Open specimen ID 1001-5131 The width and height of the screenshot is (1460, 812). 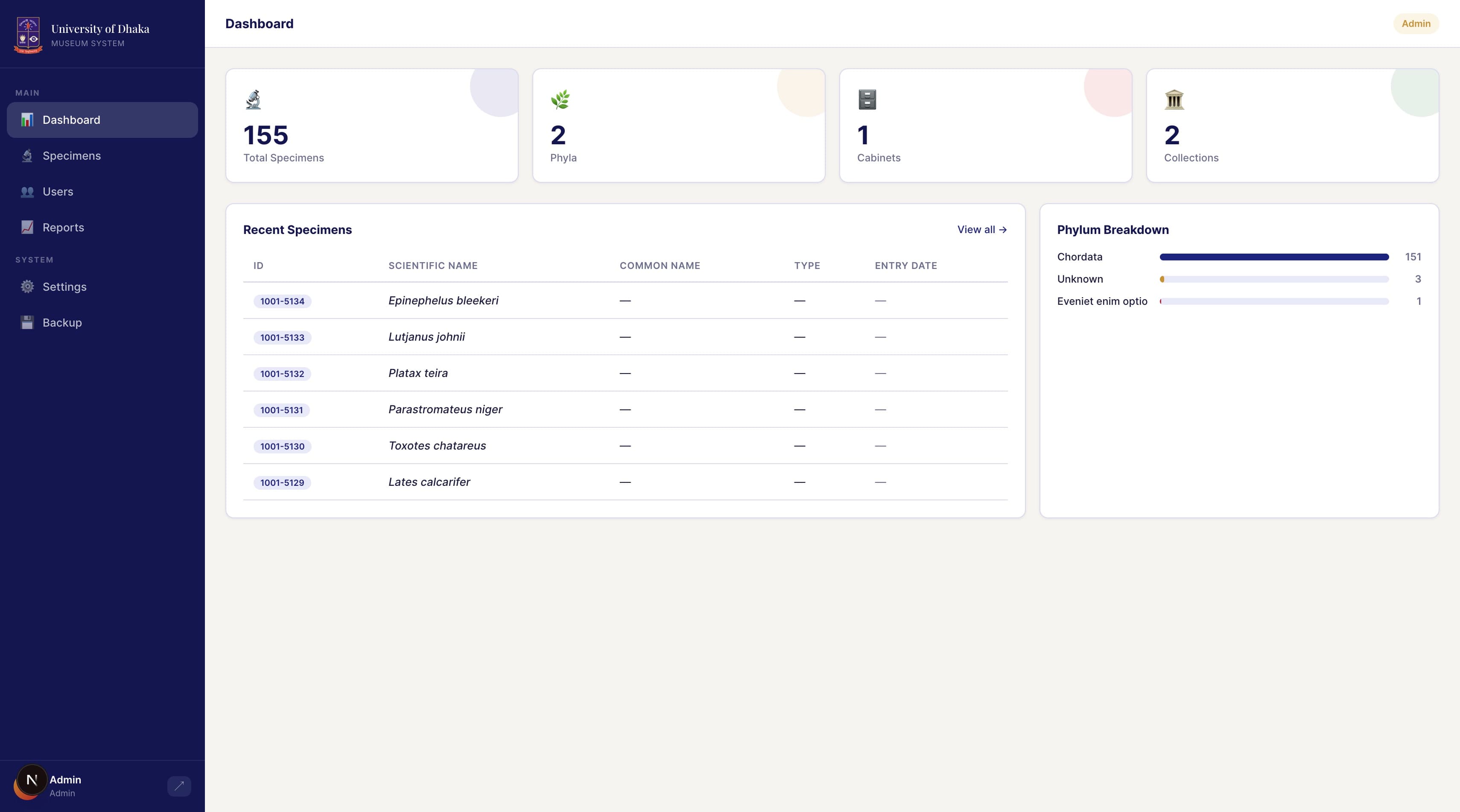pos(282,410)
